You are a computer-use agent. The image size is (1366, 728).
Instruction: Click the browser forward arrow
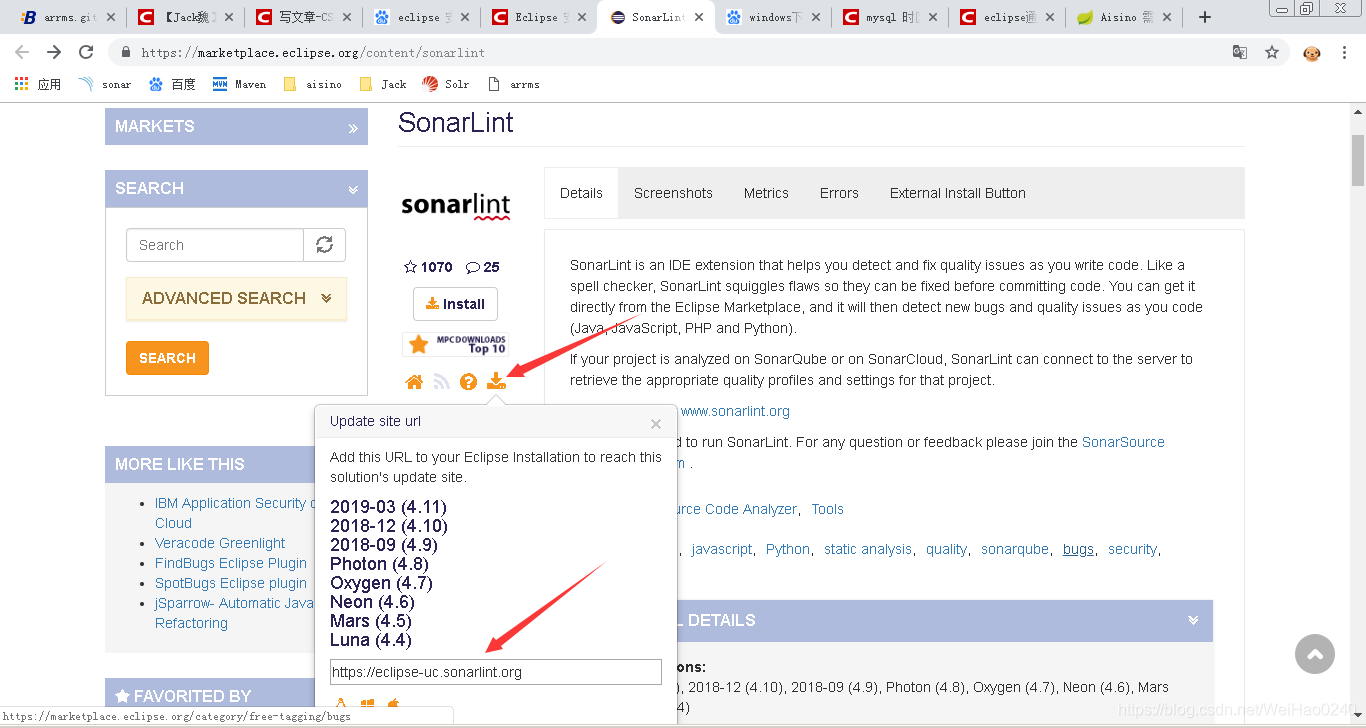[54, 52]
